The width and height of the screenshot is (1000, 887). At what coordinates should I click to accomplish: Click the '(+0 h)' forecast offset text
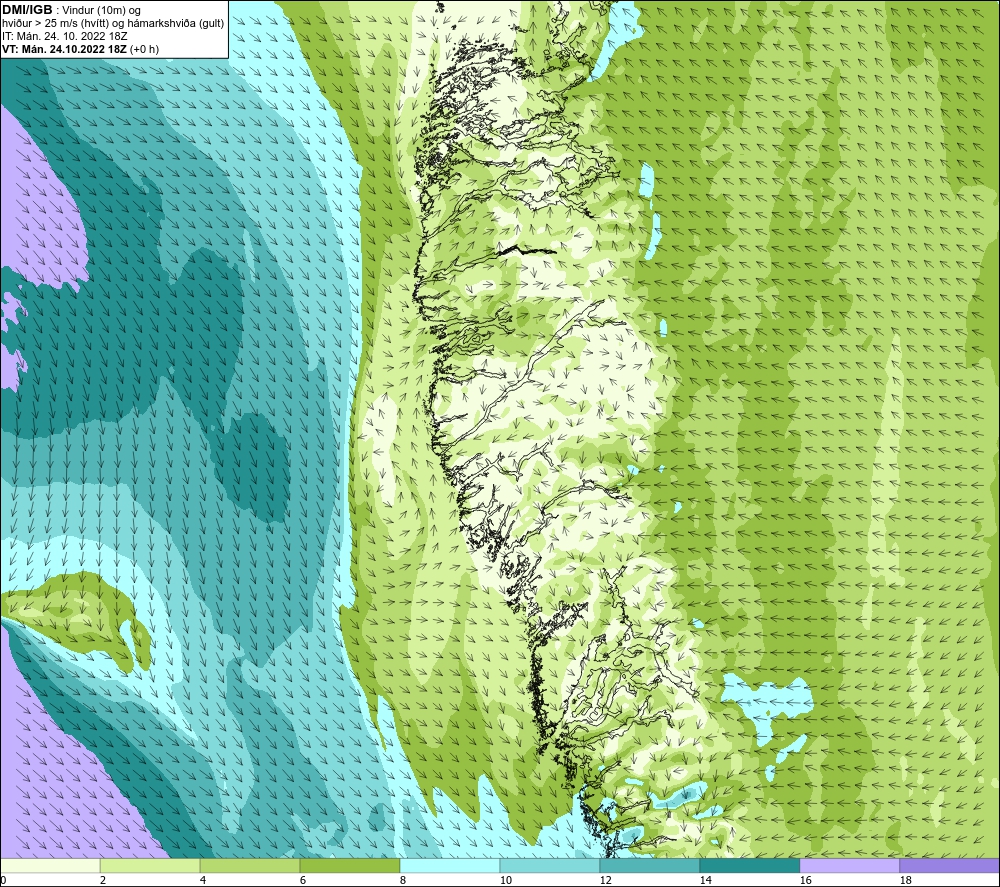point(146,49)
